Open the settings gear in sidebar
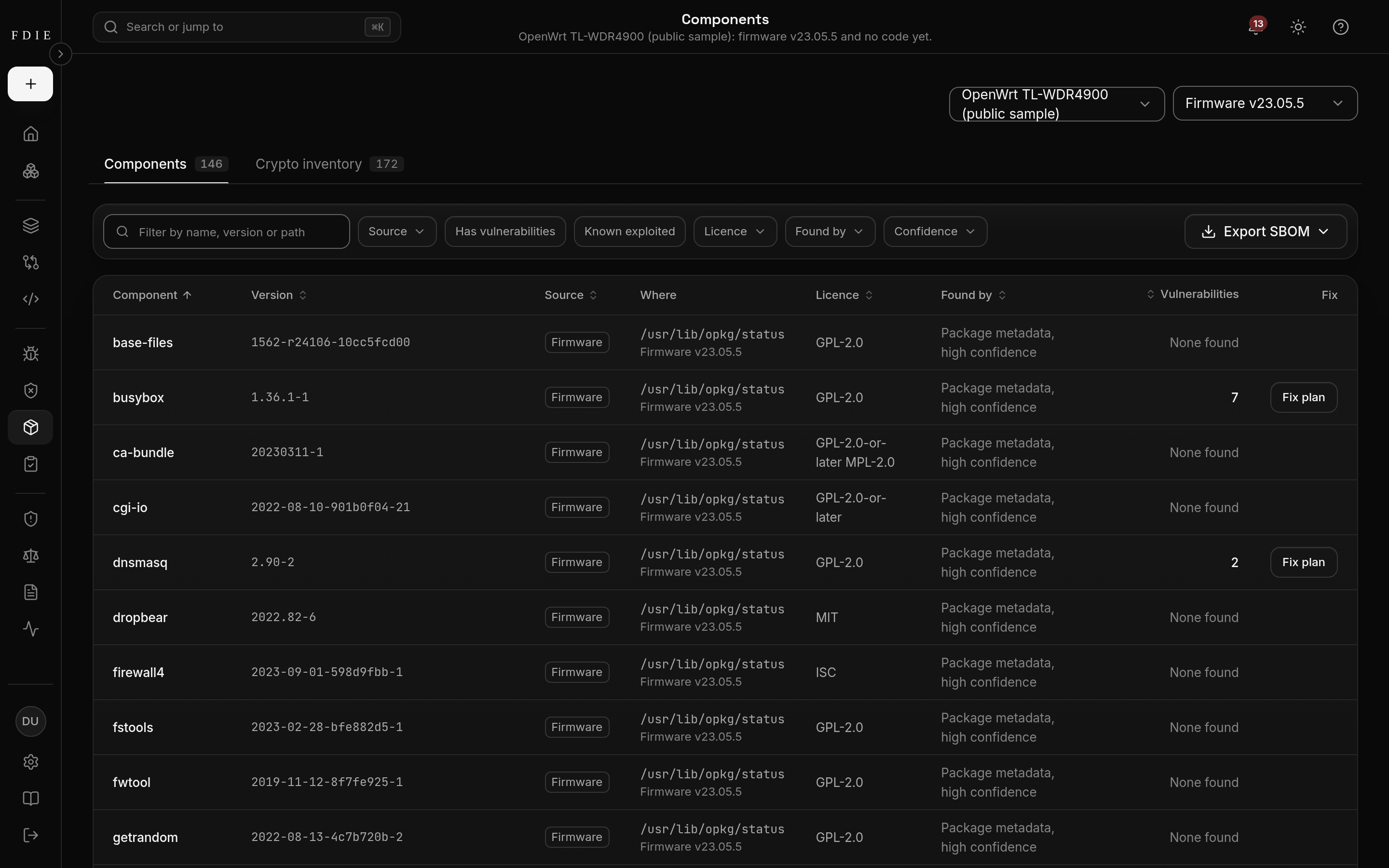 30,762
